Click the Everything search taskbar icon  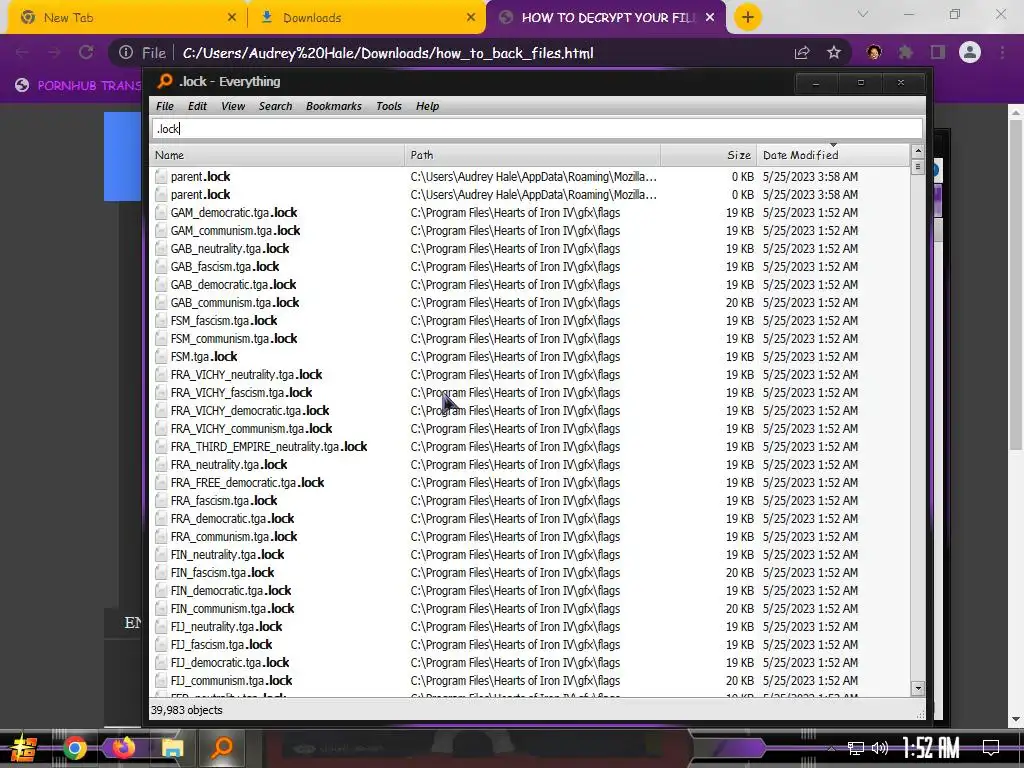point(222,747)
